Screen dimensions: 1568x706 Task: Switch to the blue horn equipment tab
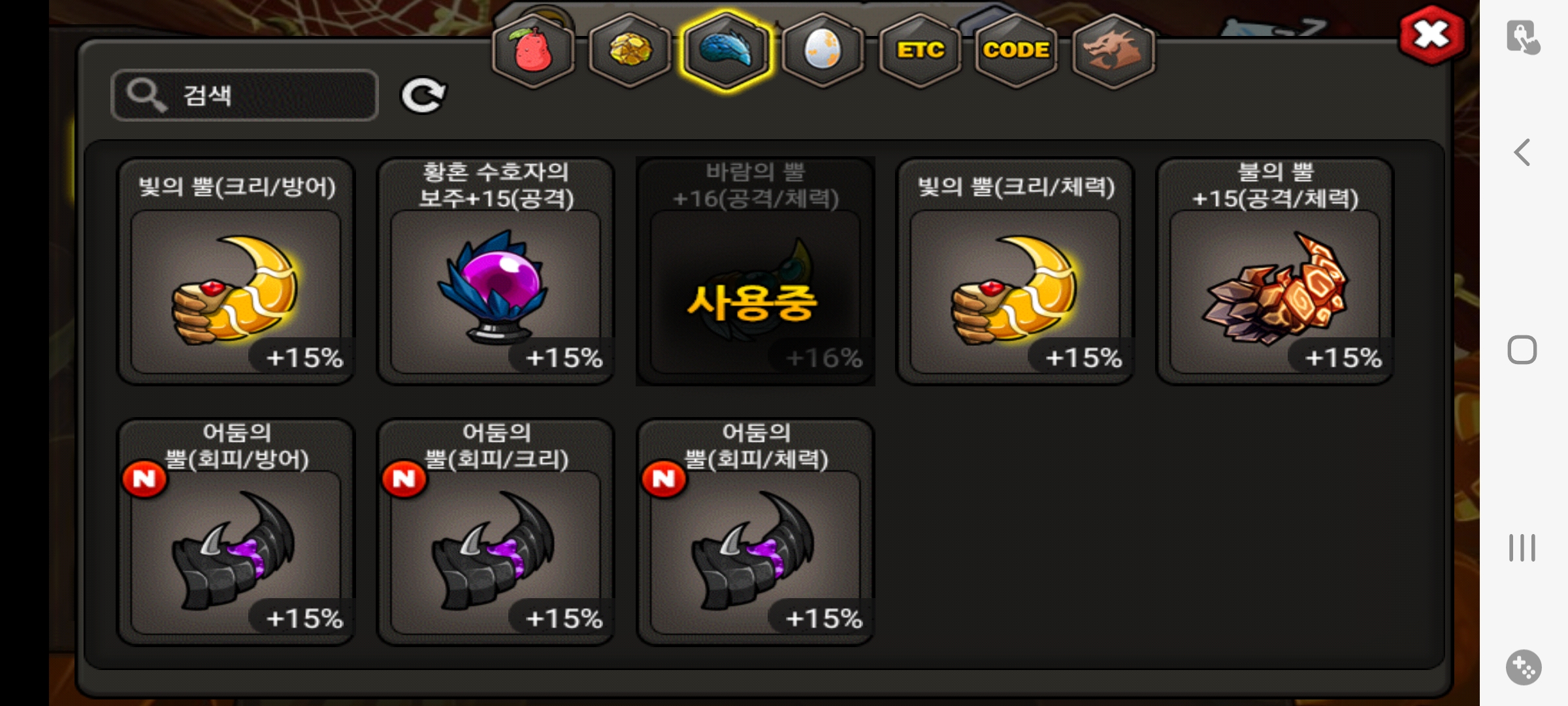click(726, 50)
